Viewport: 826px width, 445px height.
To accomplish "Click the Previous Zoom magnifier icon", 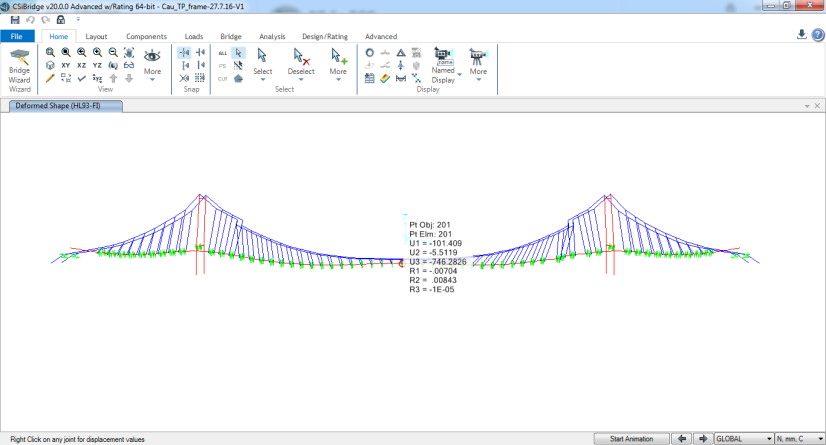I will coord(82,53).
